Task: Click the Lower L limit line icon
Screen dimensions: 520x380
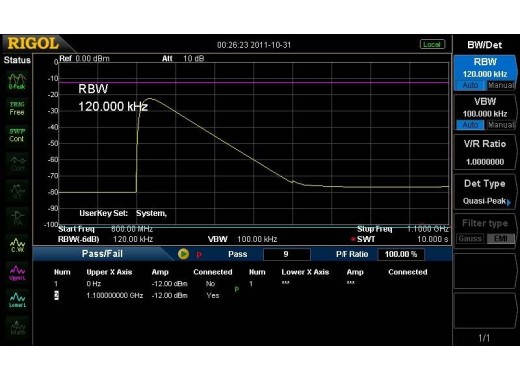Action: [17, 300]
